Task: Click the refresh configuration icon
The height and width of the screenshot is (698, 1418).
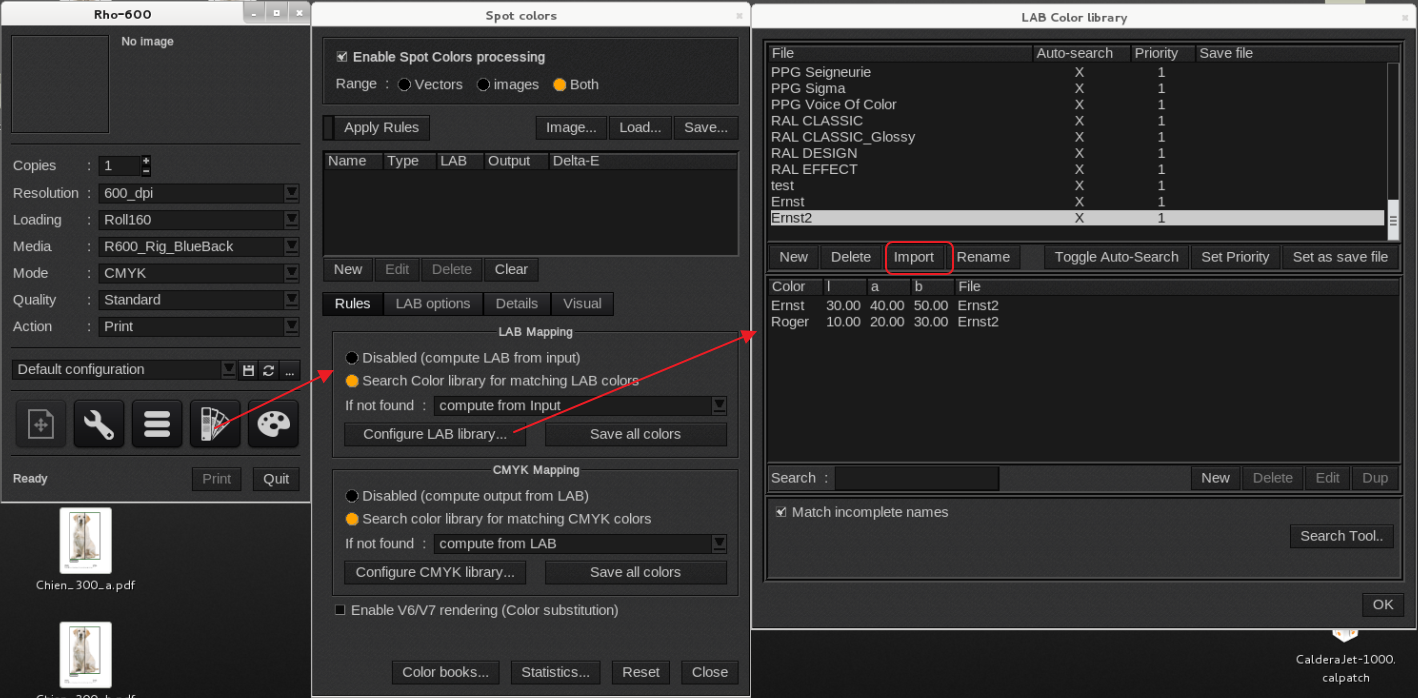Action: point(268,370)
